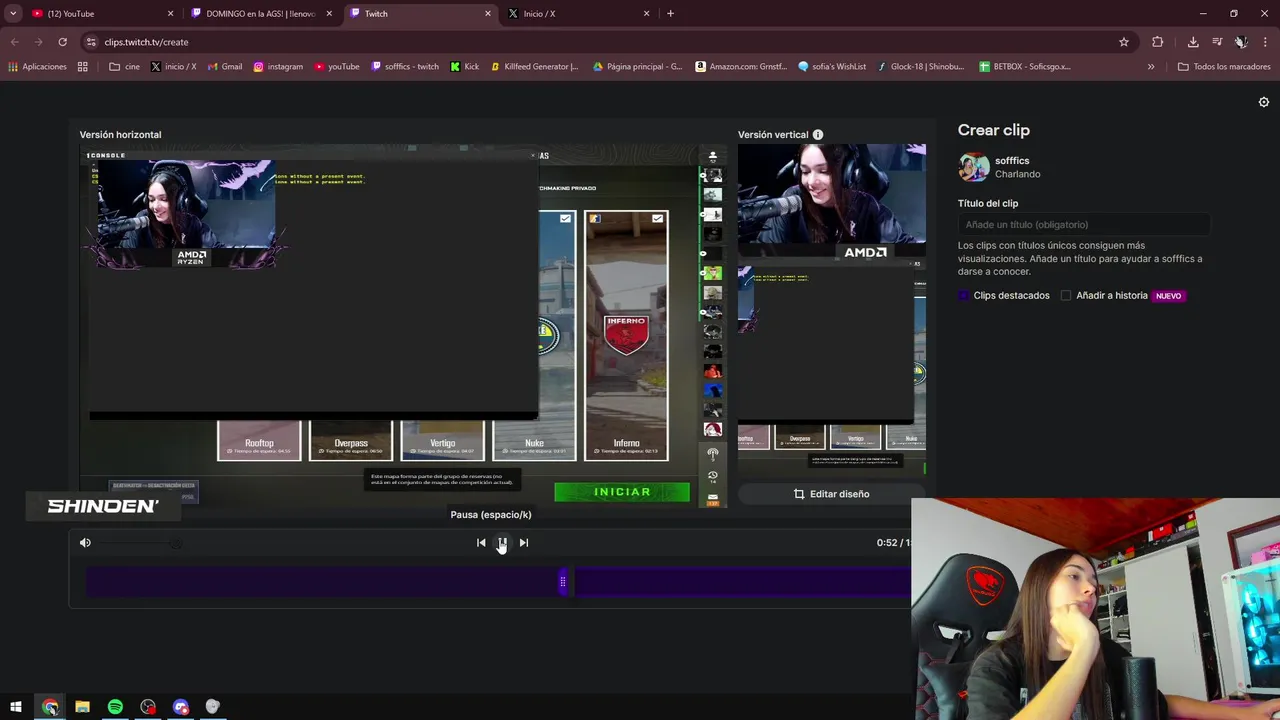Open the cine bookmarks folder

(124, 67)
